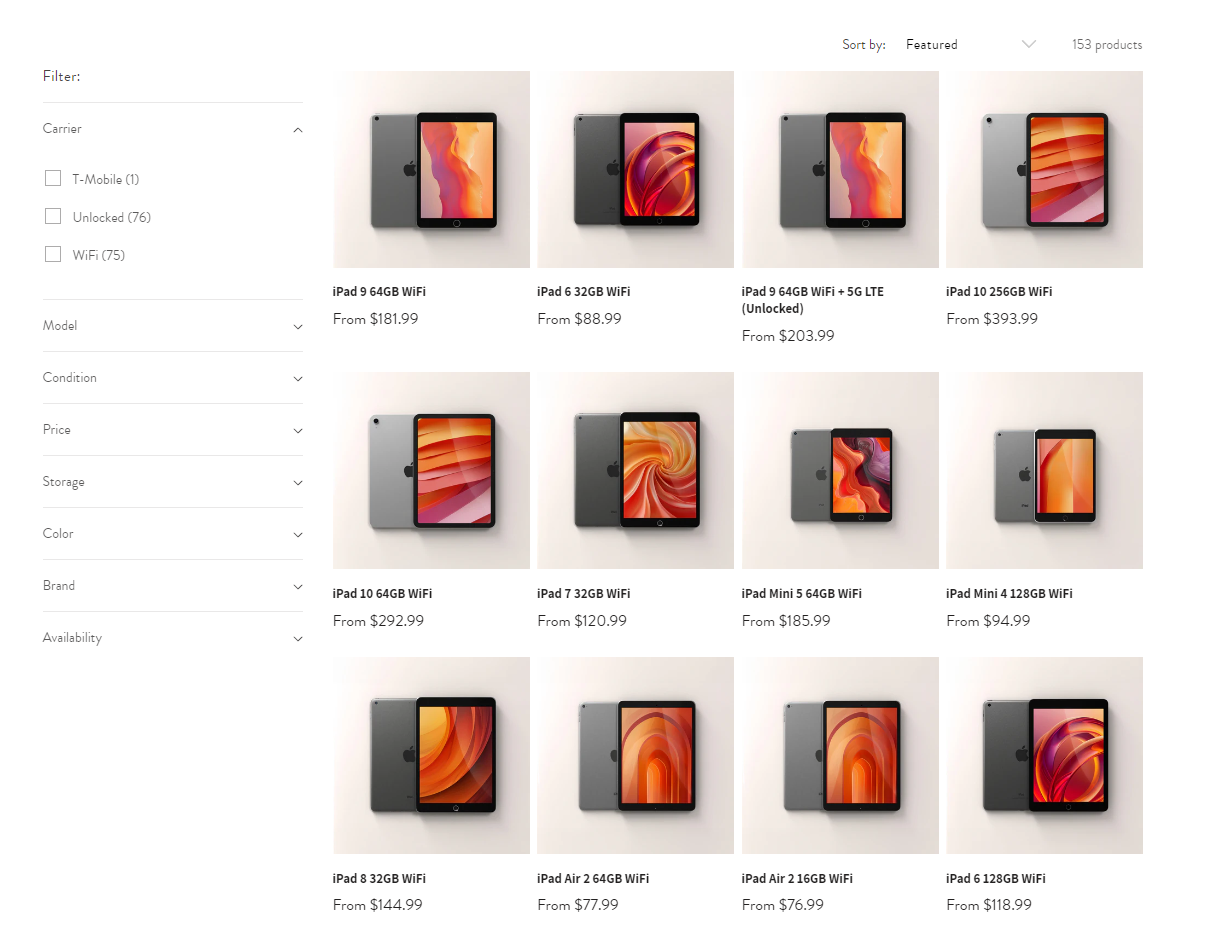Expand the Storage filter section
Image resolution: width=1205 pixels, height=935 pixels.
pyautogui.click(x=172, y=481)
